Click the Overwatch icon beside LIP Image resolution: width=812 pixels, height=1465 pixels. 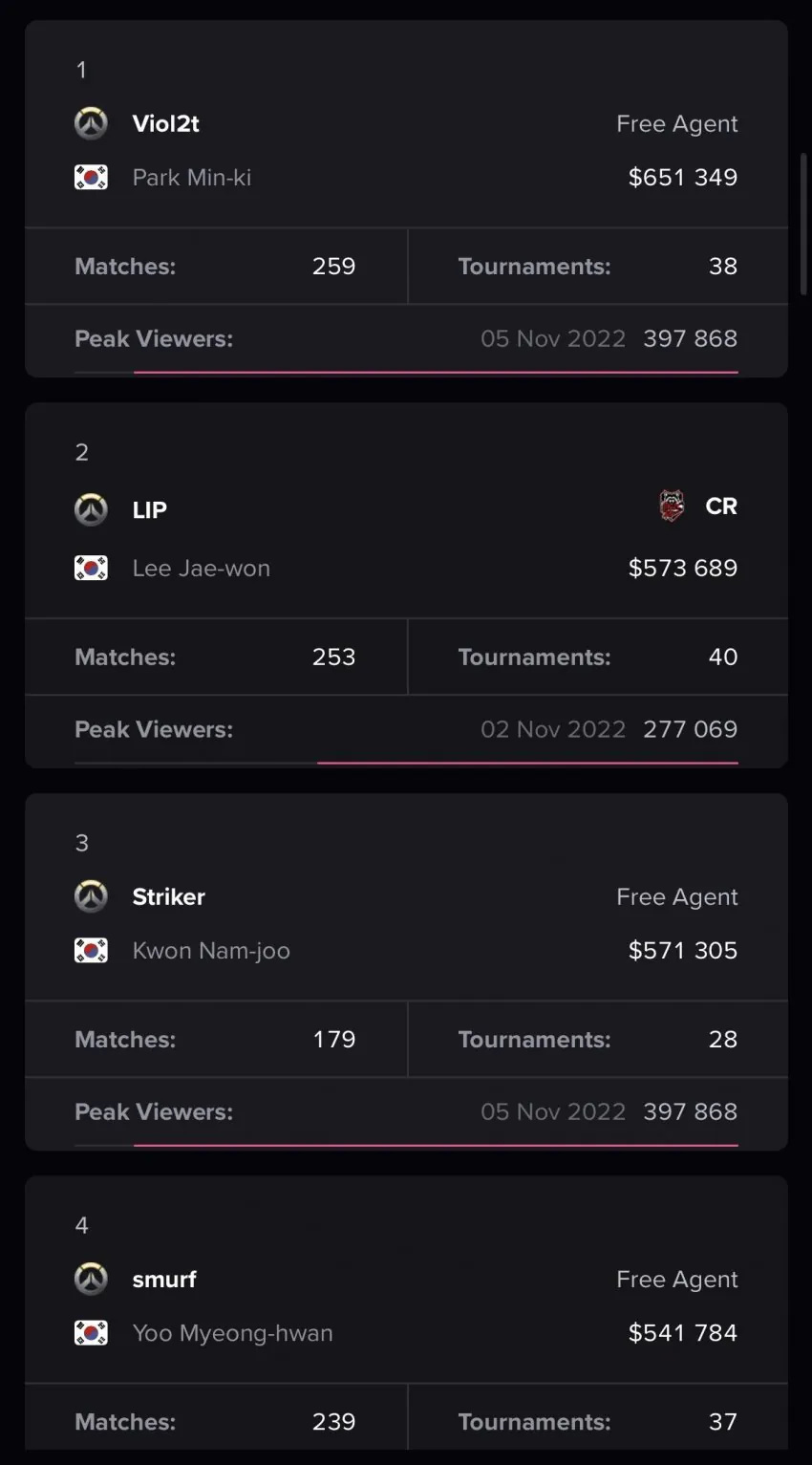click(x=91, y=509)
